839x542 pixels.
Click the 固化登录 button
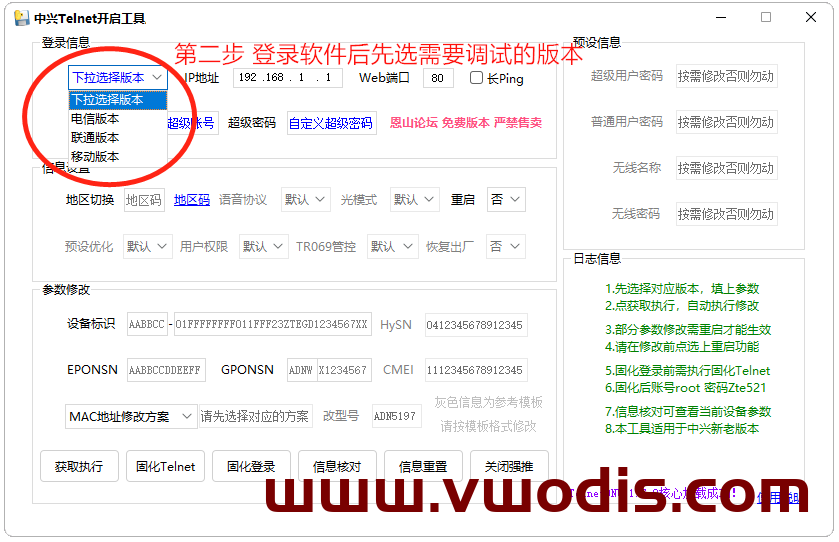tap(251, 467)
